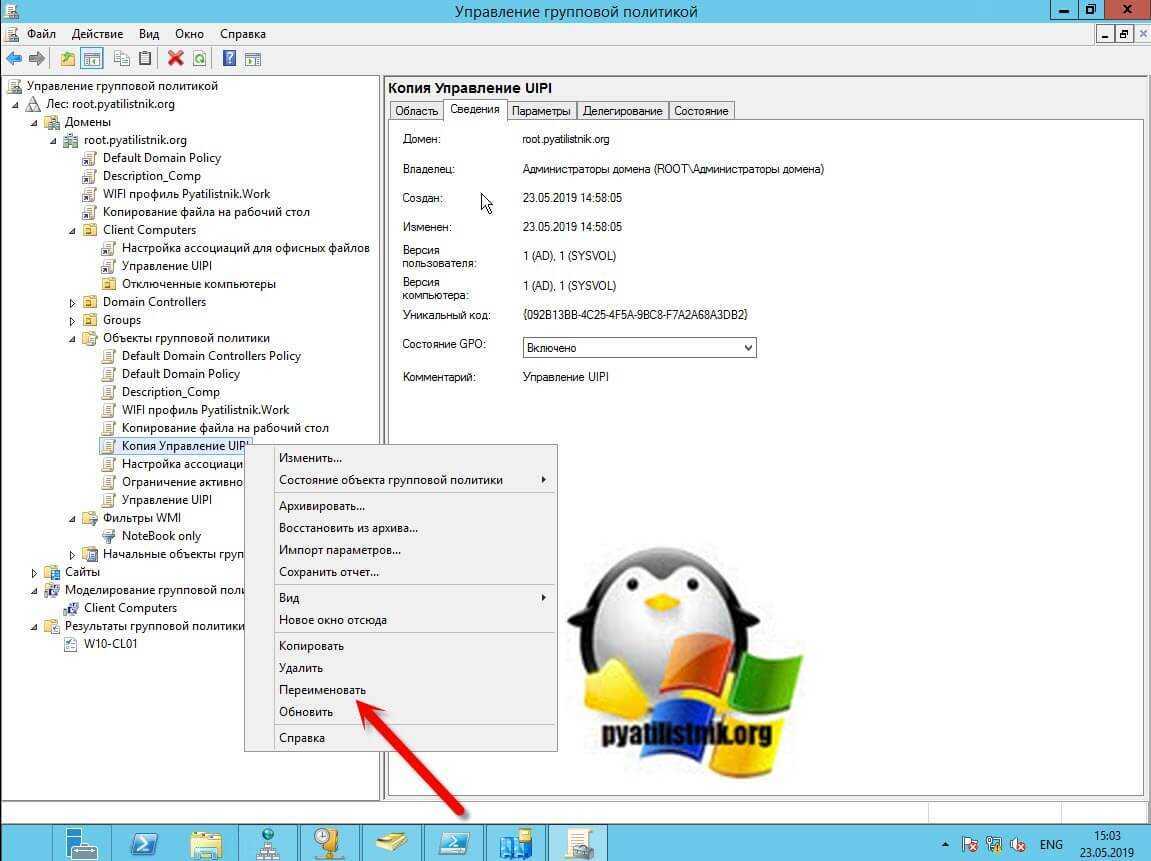Collapse the Client Computers OU
This screenshot has height=861, width=1151.
tap(72, 230)
